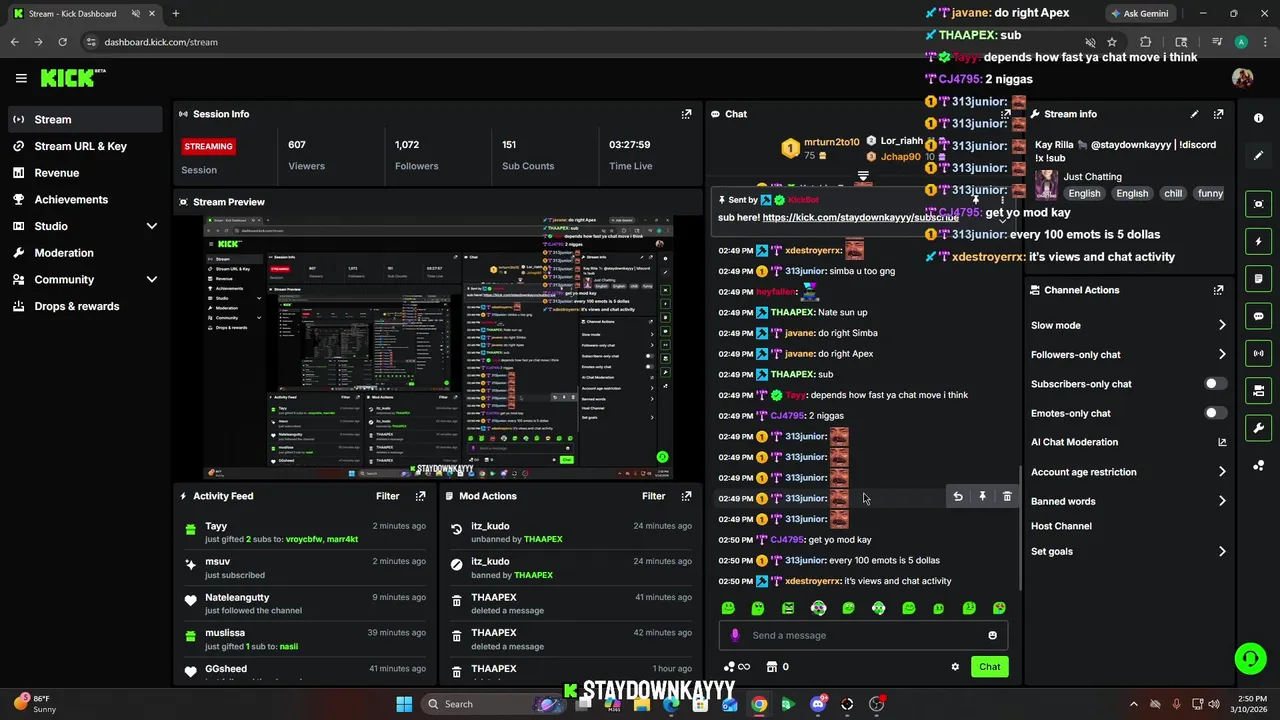
Task: Delete the hovered 313junior message
Action: pos(1007,497)
